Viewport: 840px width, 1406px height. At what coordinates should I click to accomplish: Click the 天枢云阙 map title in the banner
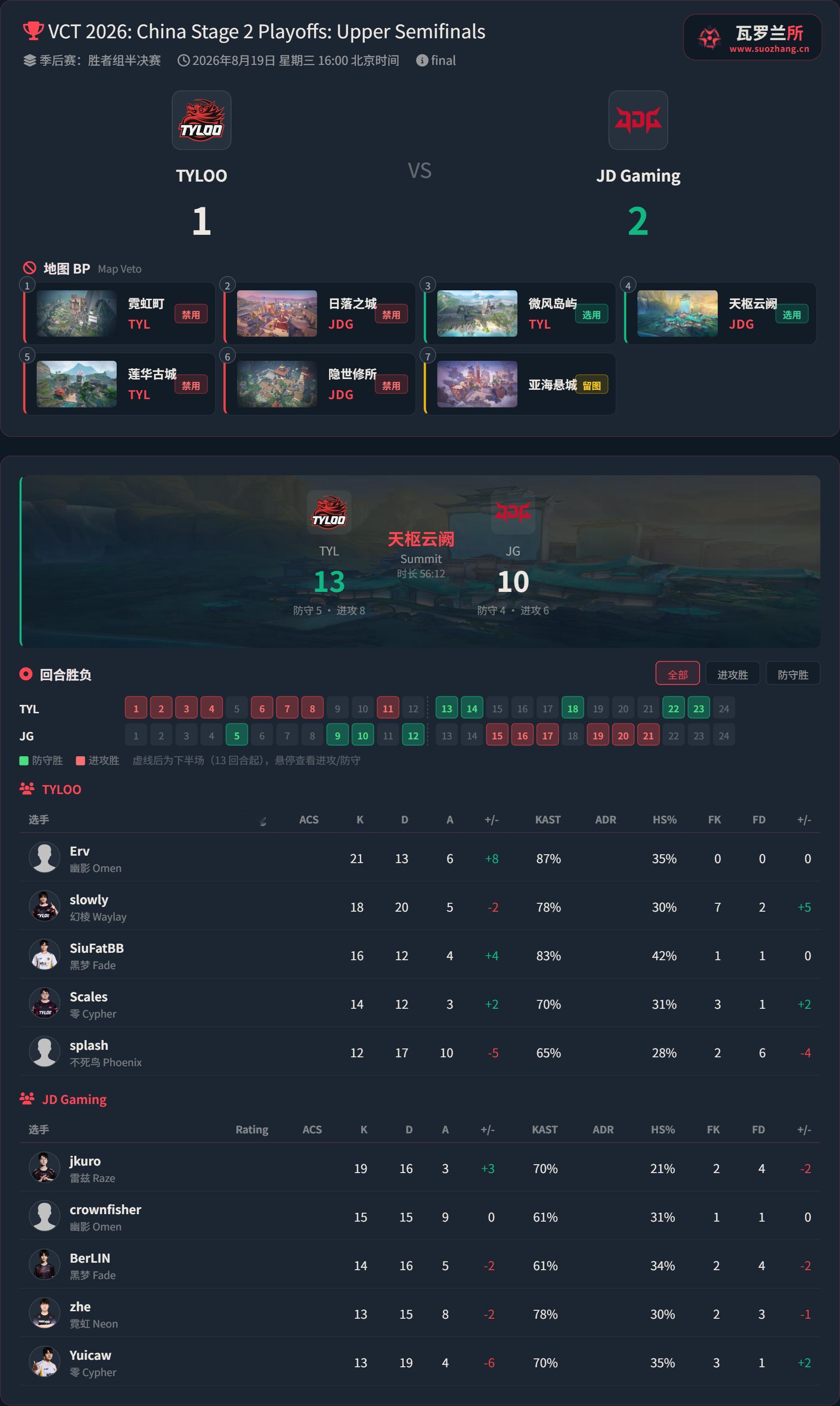pos(420,539)
